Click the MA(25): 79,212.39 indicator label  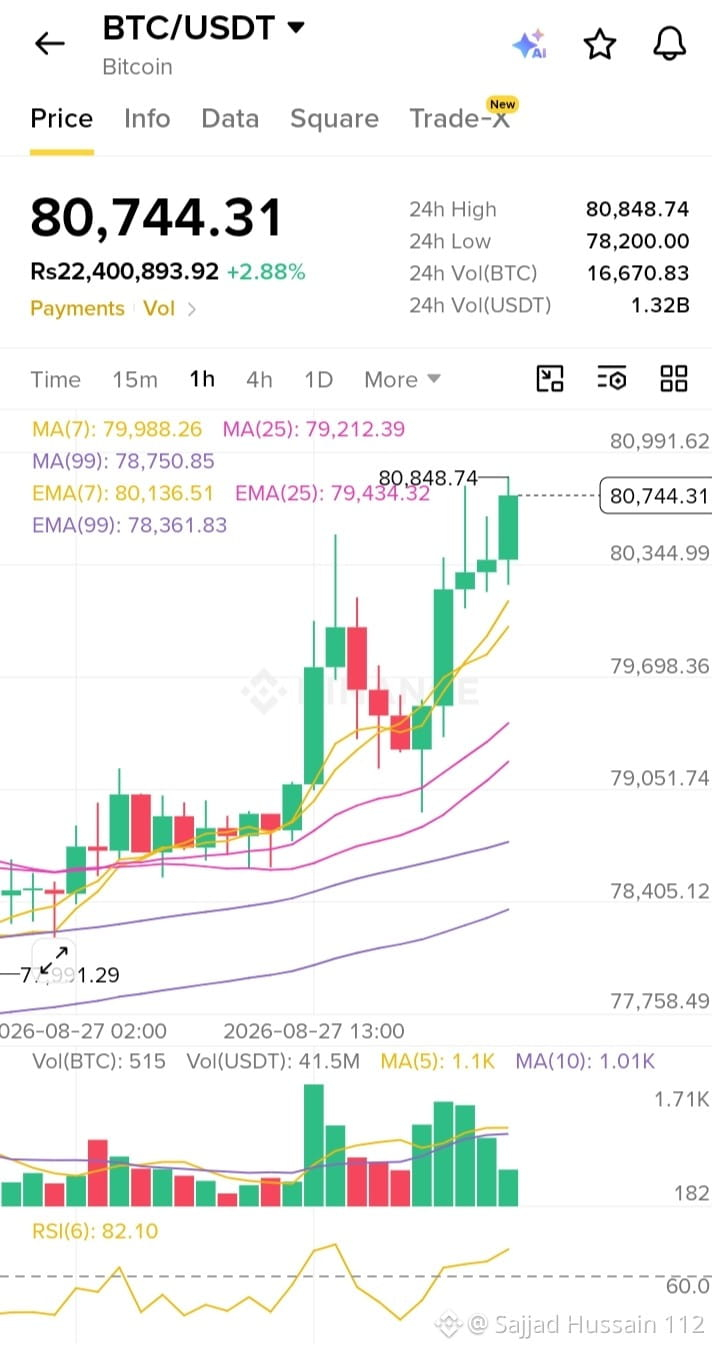pyautogui.click(x=314, y=429)
